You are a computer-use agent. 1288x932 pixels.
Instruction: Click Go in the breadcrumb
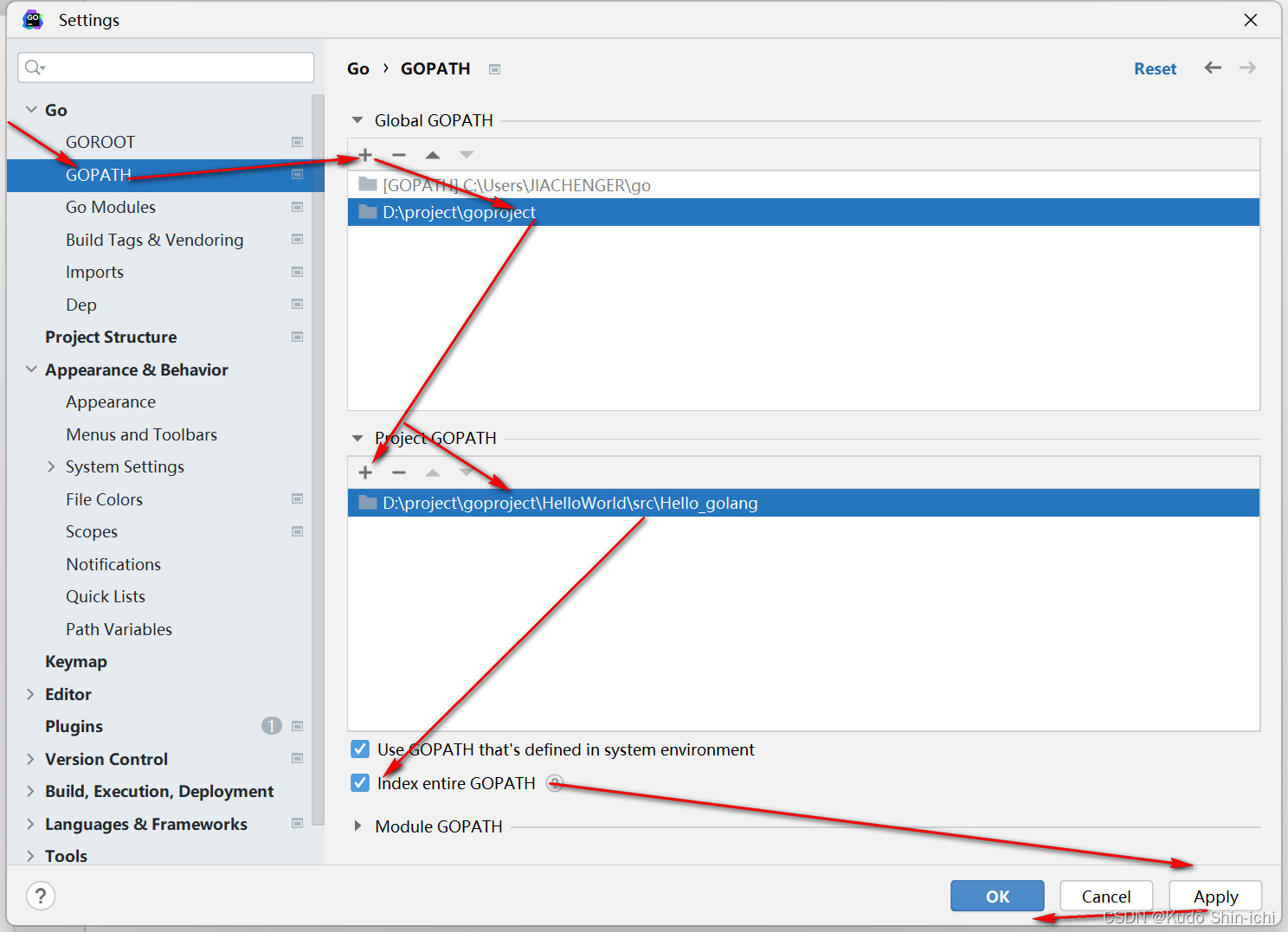358,68
